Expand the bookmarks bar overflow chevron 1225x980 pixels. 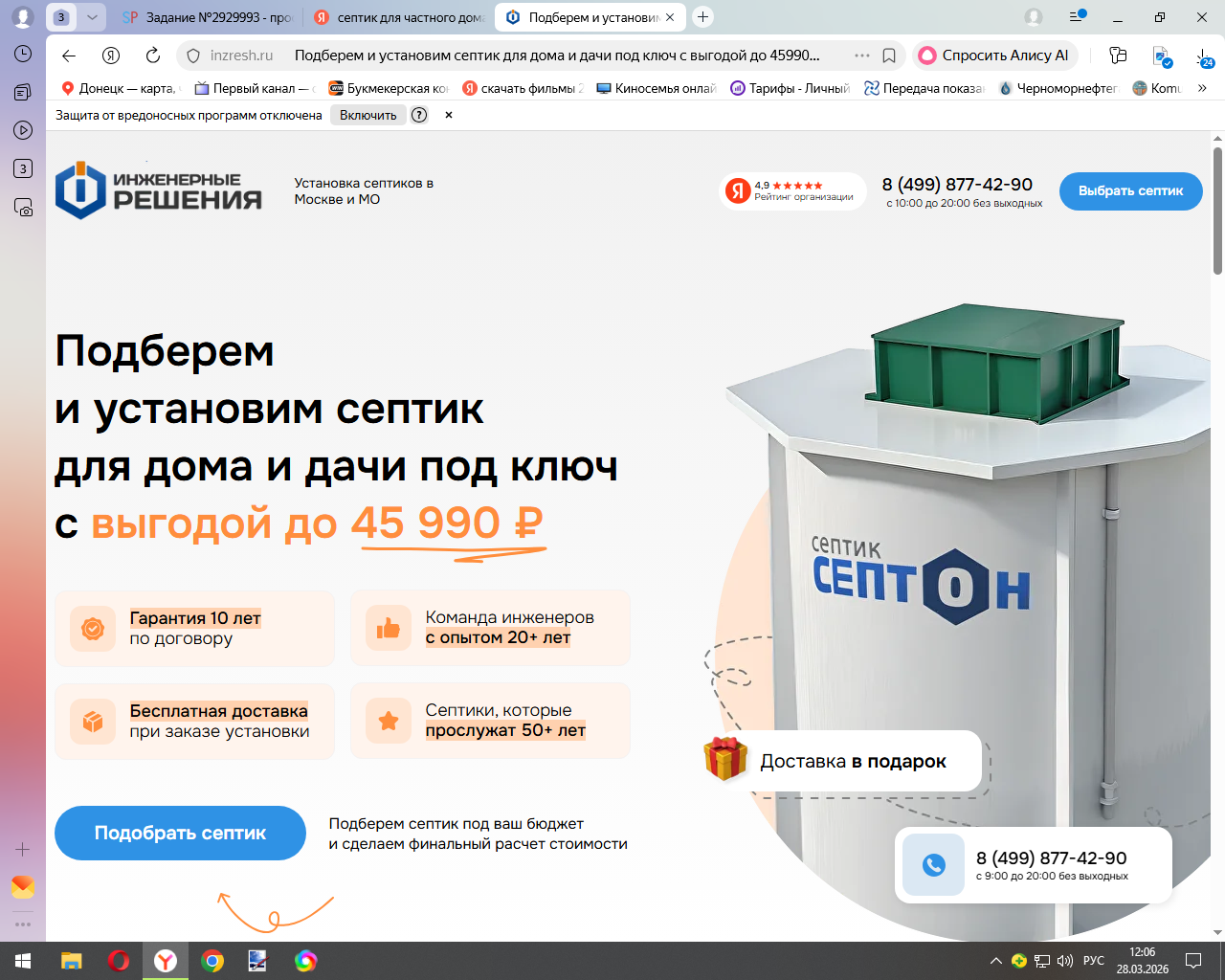click(1203, 88)
